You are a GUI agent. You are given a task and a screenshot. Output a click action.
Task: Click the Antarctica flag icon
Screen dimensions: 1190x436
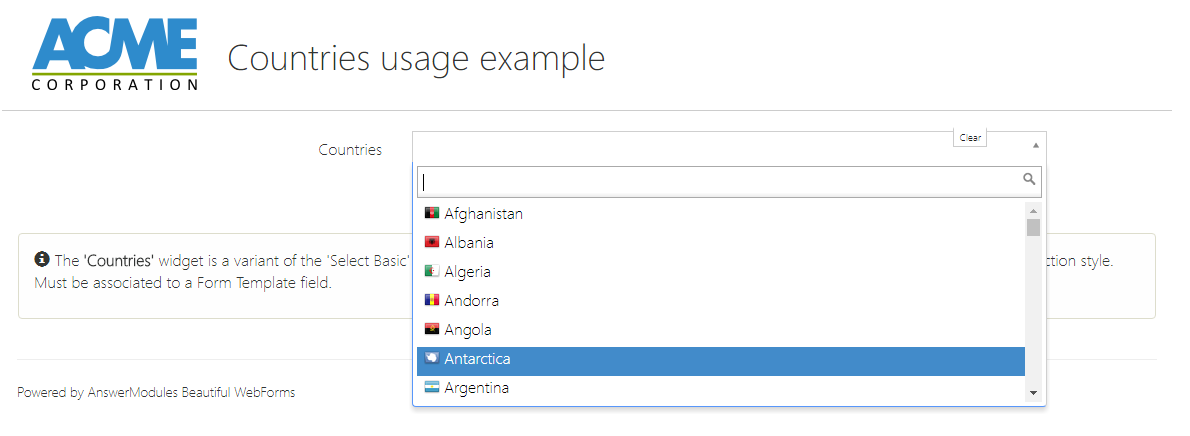(x=432, y=358)
